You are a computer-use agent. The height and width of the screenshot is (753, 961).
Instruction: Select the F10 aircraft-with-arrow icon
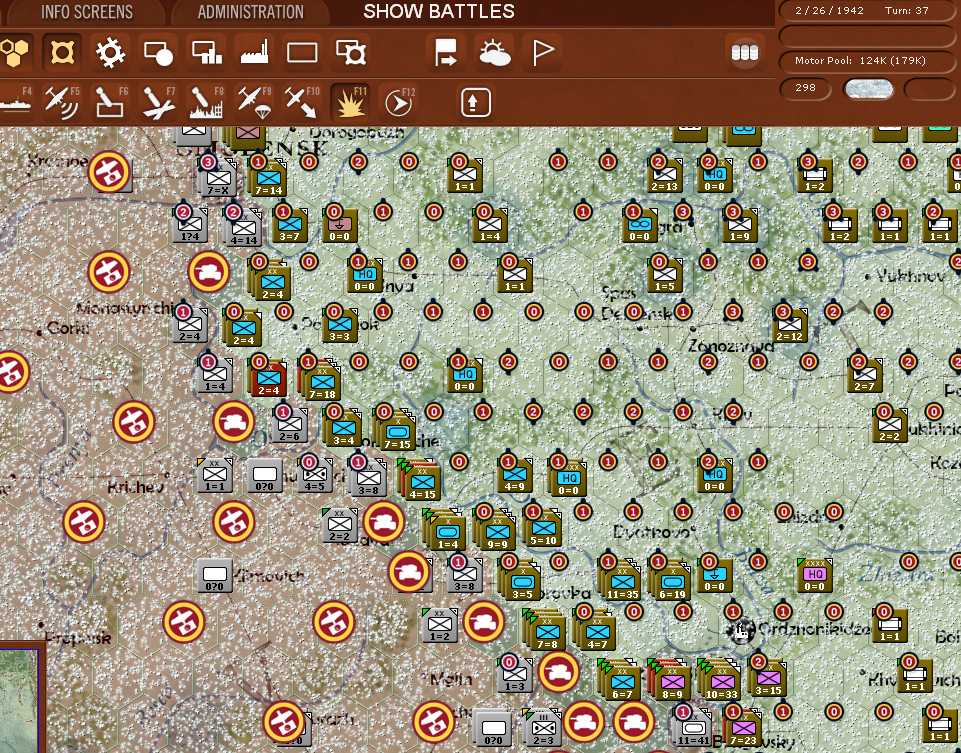pos(302,101)
